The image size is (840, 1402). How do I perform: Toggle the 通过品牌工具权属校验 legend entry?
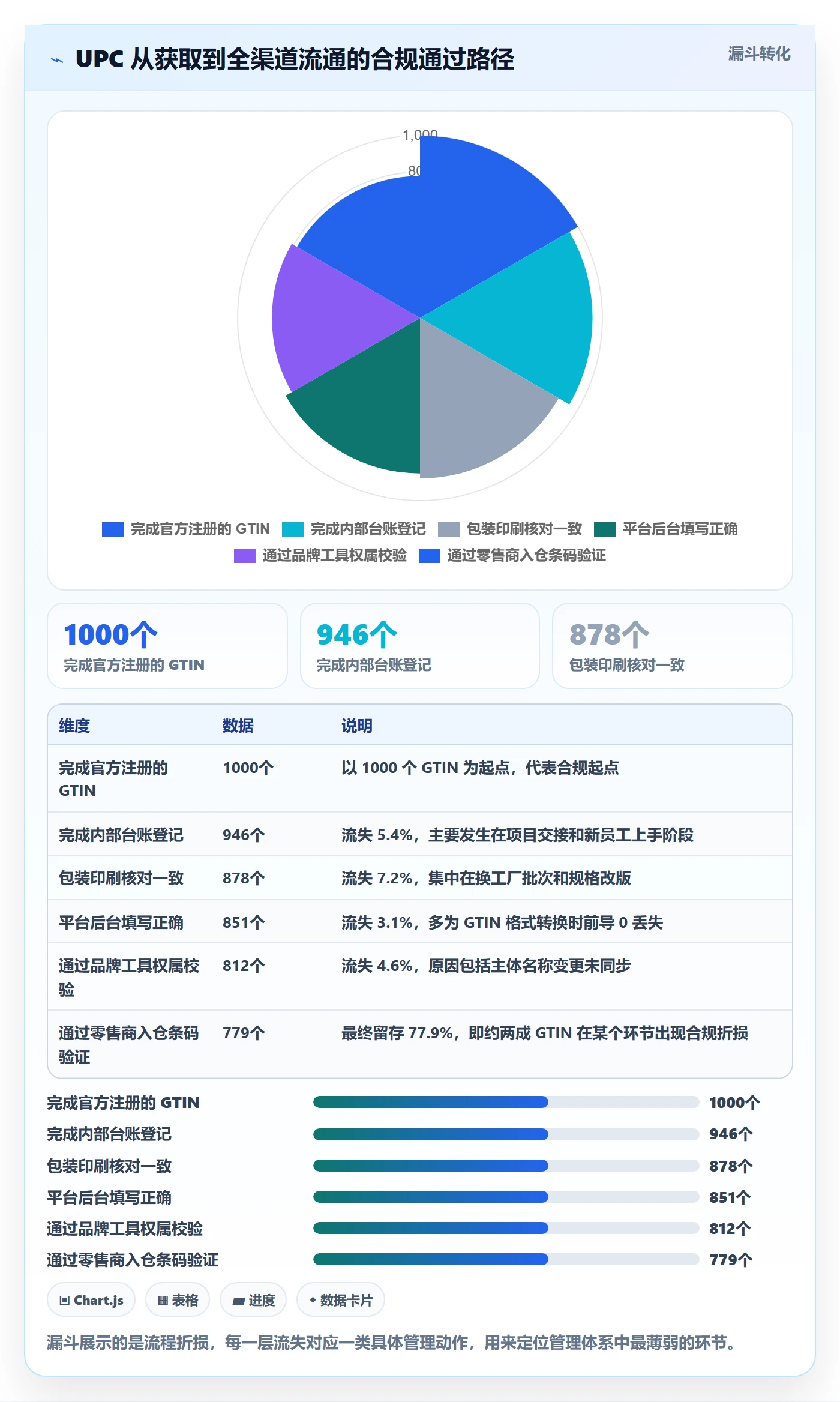coord(320,555)
